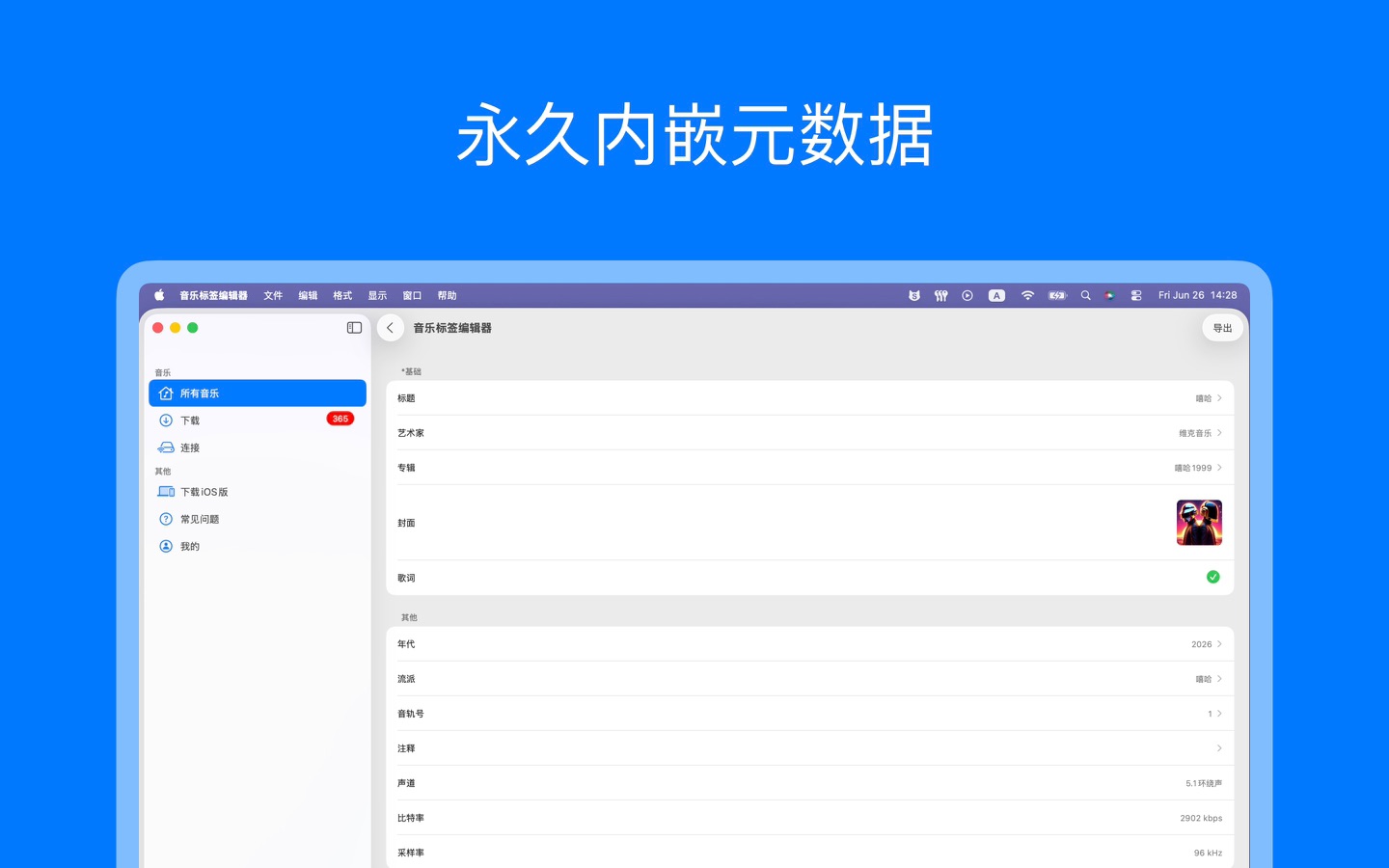Image resolution: width=1389 pixels, height=868 pixels.
Task: Open the 帮助 menu
Action: click(447, 295)
